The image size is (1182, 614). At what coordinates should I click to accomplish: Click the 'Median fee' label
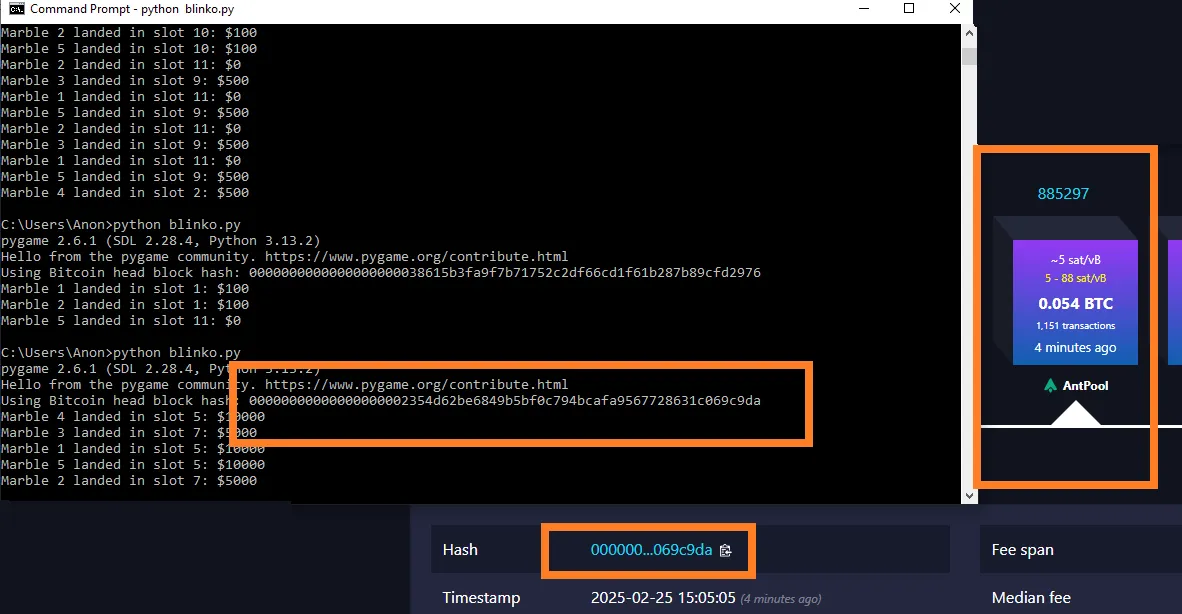(1031, 597)
